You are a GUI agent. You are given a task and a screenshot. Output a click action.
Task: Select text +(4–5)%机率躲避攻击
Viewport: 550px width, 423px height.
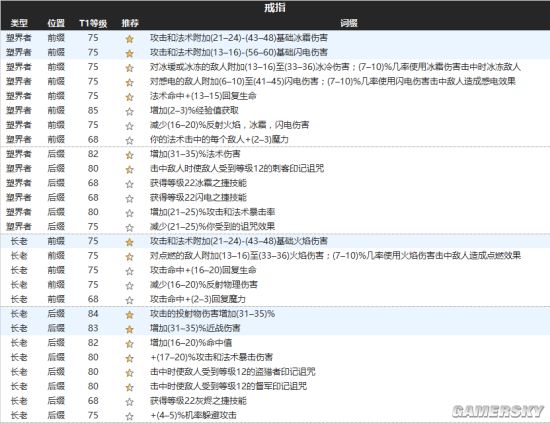193,415
